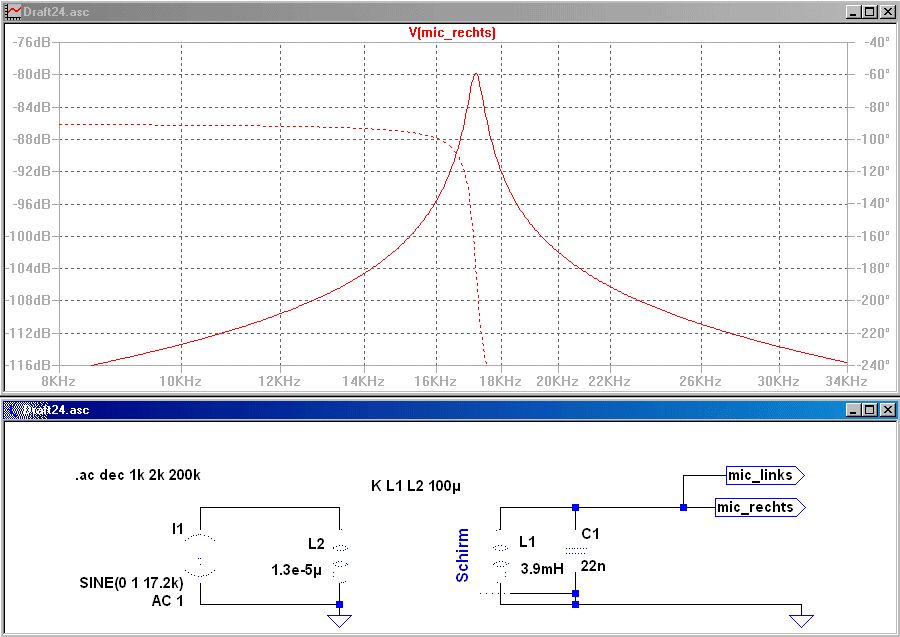Click the C1 component name label

590,534
